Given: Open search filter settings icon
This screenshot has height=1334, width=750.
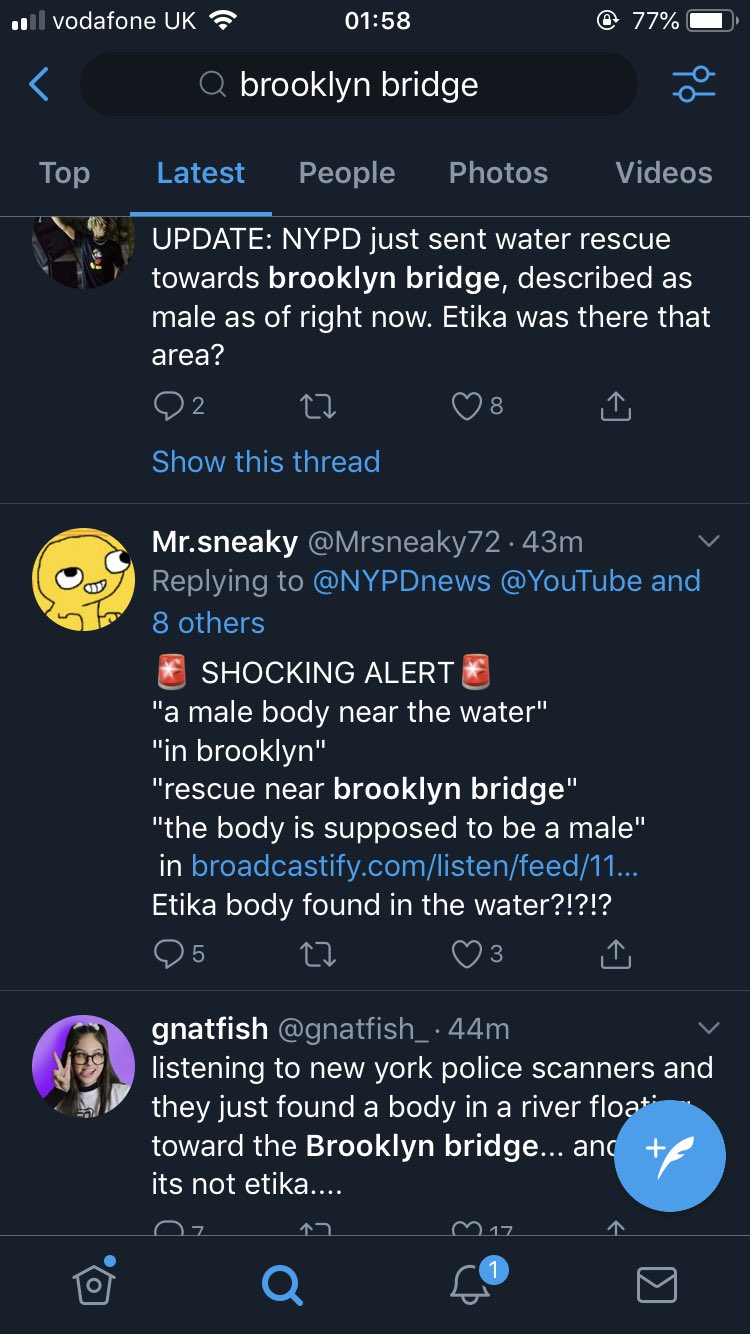Looking at the screenshot, I should coord(693,85).
